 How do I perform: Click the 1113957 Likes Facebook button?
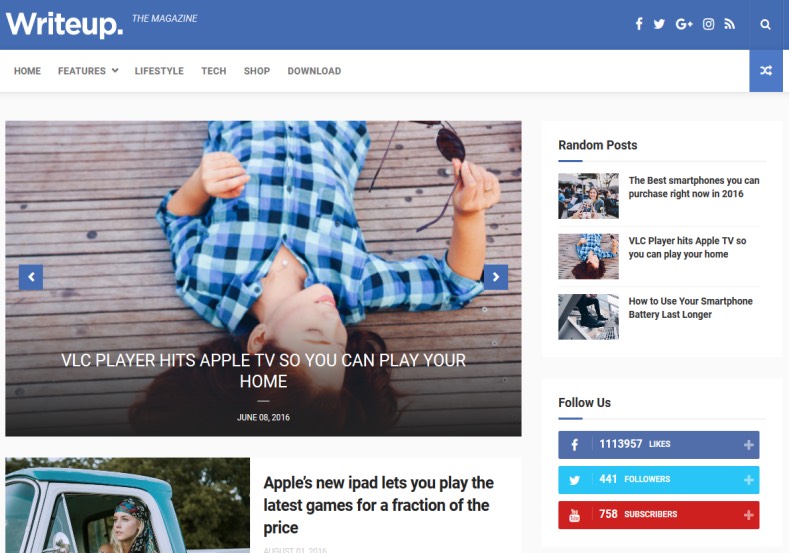(x=659, y=445)
